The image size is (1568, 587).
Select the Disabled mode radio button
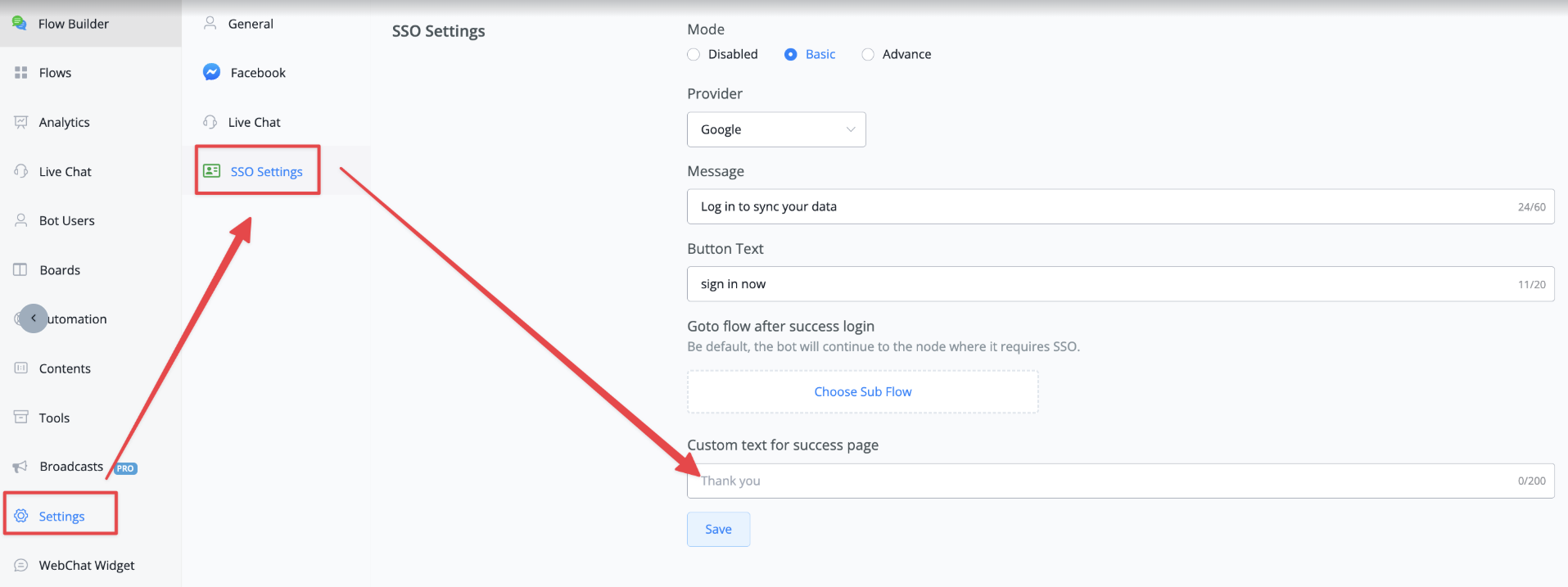694,54
